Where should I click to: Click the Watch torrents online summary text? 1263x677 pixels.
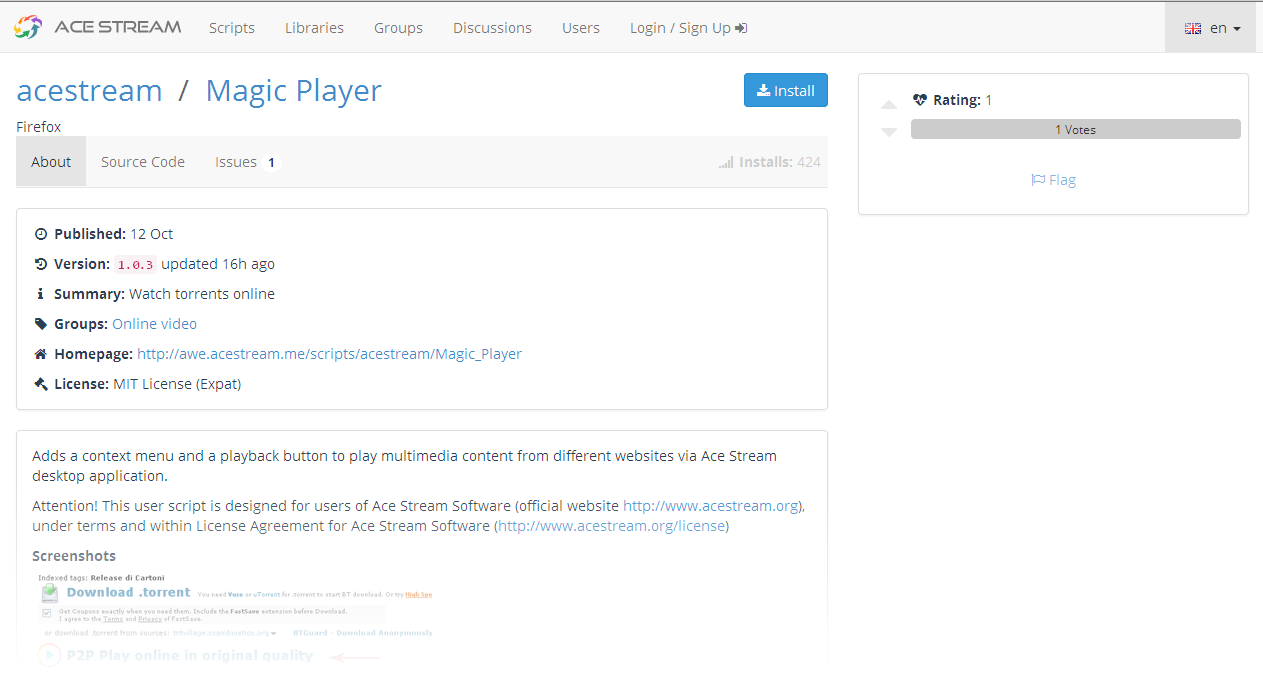click(202, 294)
